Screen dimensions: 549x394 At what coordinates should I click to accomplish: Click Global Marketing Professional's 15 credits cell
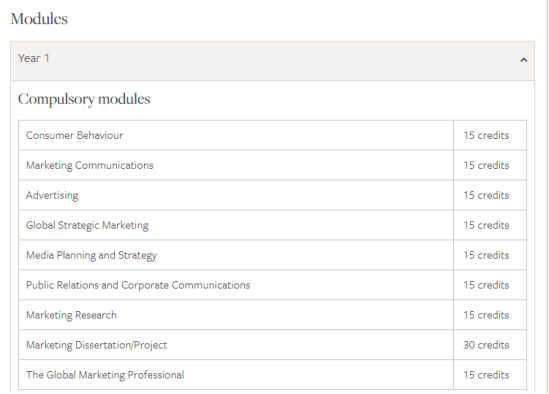tap(490, 375)
